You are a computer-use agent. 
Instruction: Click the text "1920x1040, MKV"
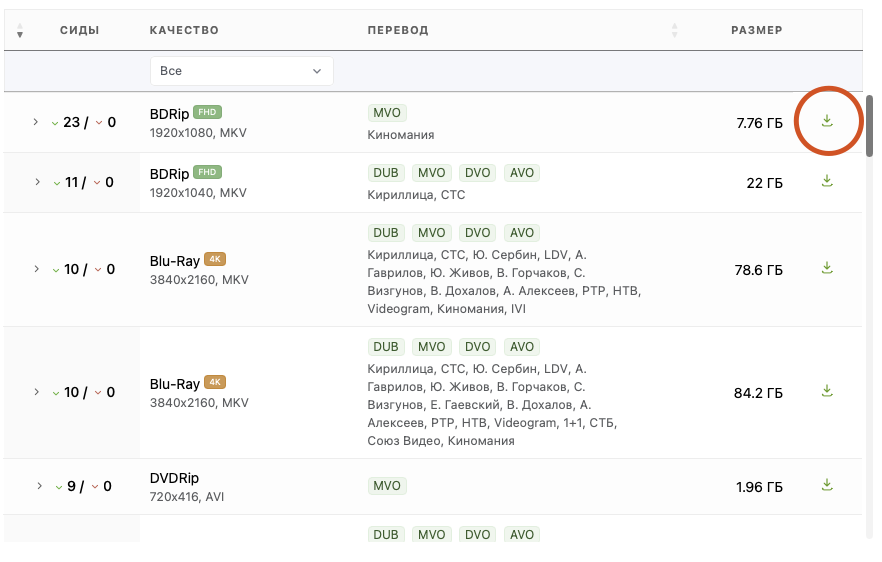pyautogui.click(x=198, y=193)
